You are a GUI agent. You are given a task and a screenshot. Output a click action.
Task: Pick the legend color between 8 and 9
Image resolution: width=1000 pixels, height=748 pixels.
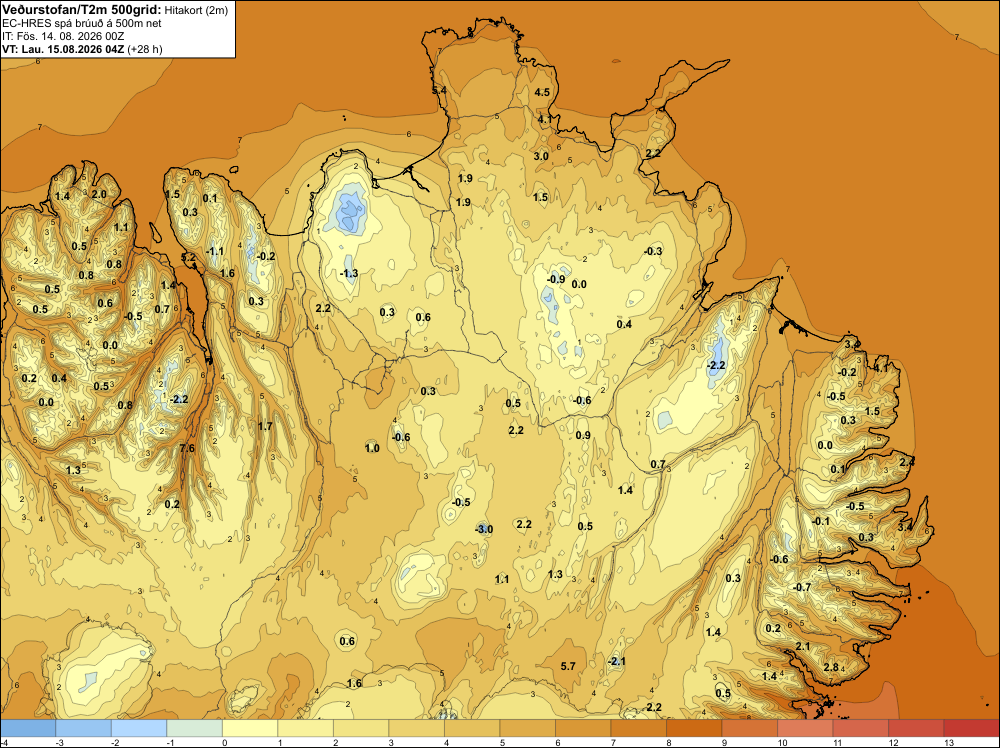695,728
